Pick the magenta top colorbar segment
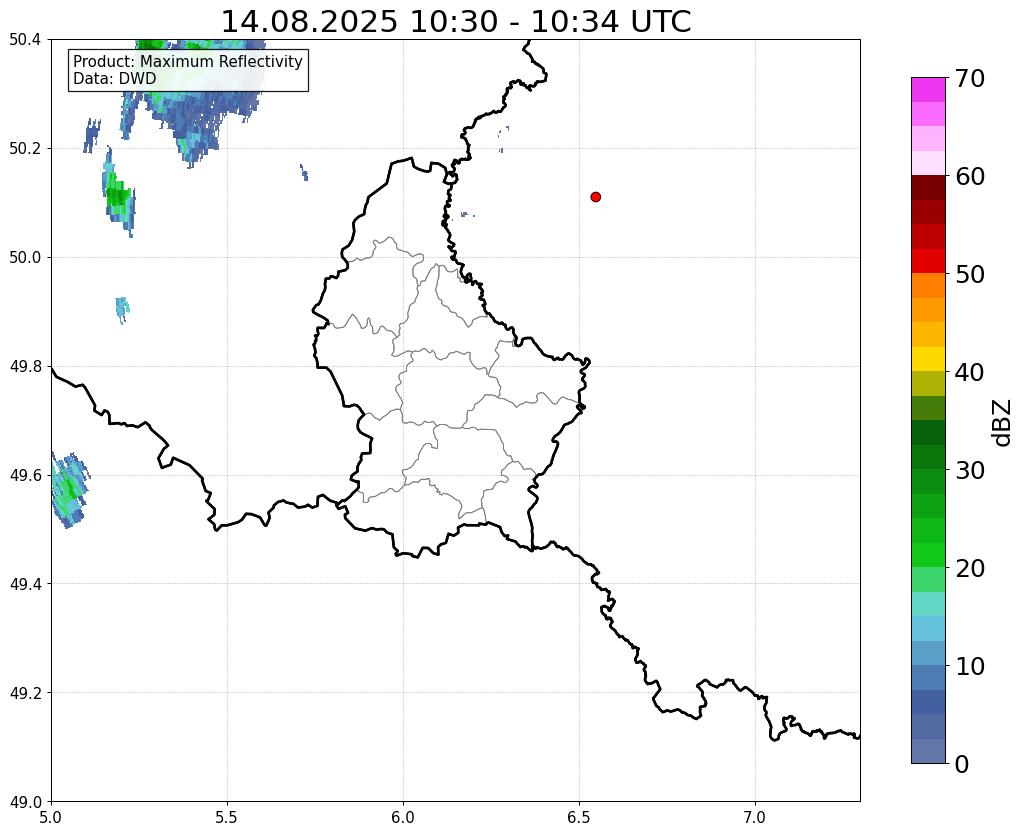The width and height of the screenshot is (1023, 834). point(928,90)
